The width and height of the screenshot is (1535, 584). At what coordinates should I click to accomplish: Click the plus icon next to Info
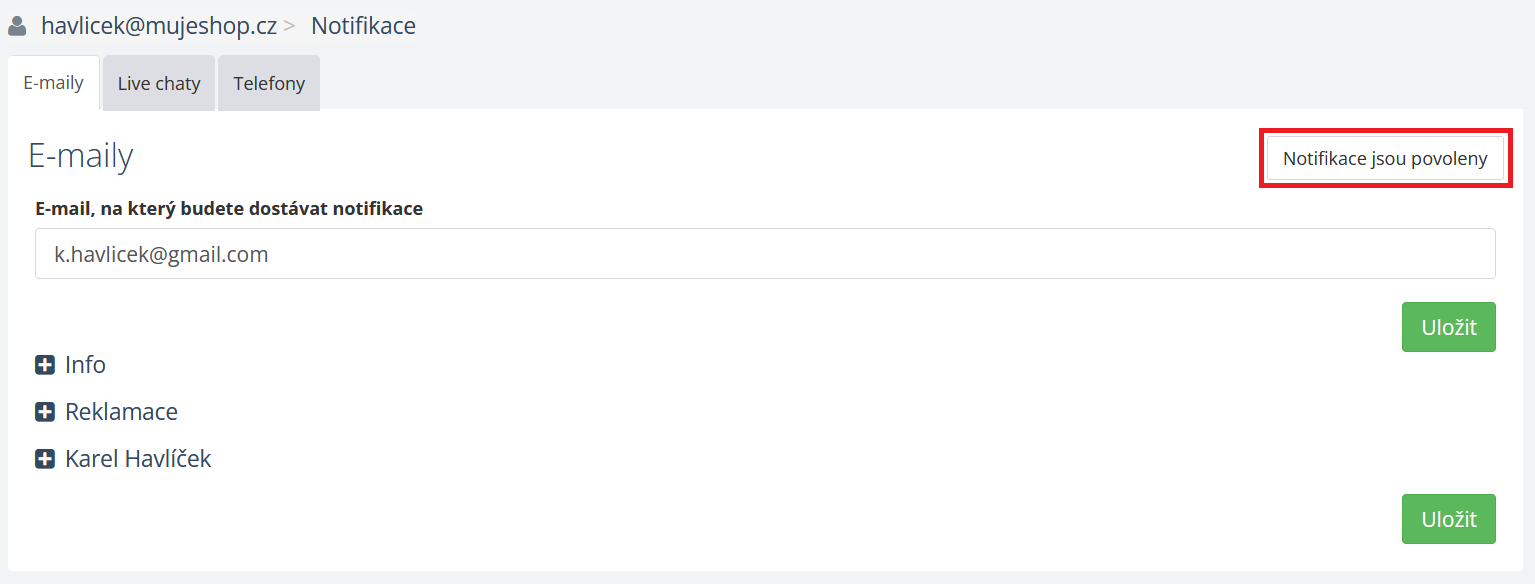(x=45, y=365)
